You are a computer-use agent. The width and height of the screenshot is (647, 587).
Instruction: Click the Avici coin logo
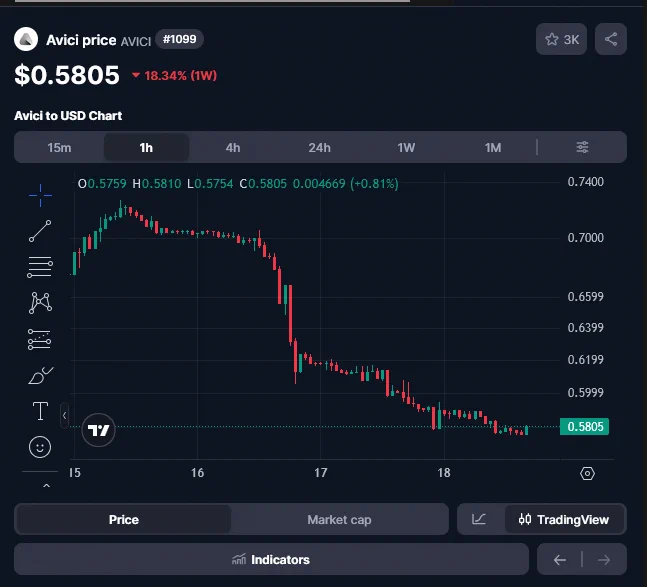coord(26,39)
